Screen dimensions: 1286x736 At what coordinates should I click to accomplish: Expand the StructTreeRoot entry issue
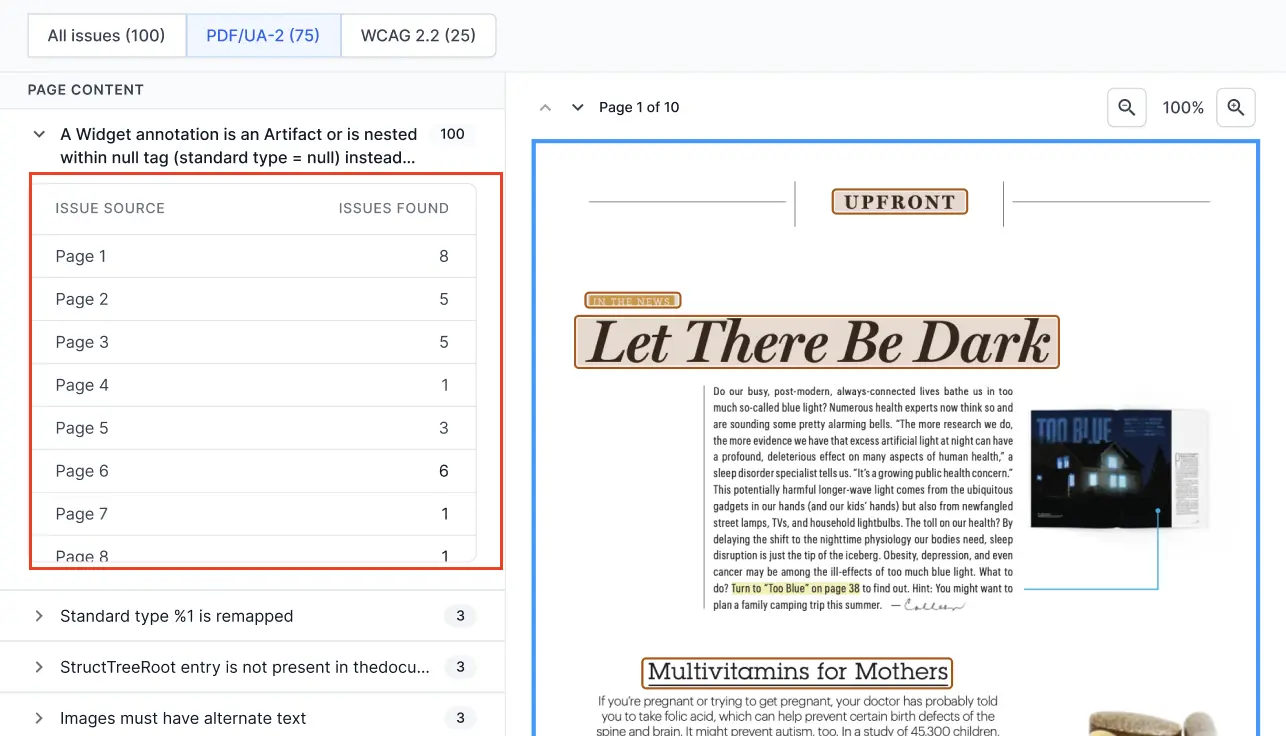click(39, 667)
